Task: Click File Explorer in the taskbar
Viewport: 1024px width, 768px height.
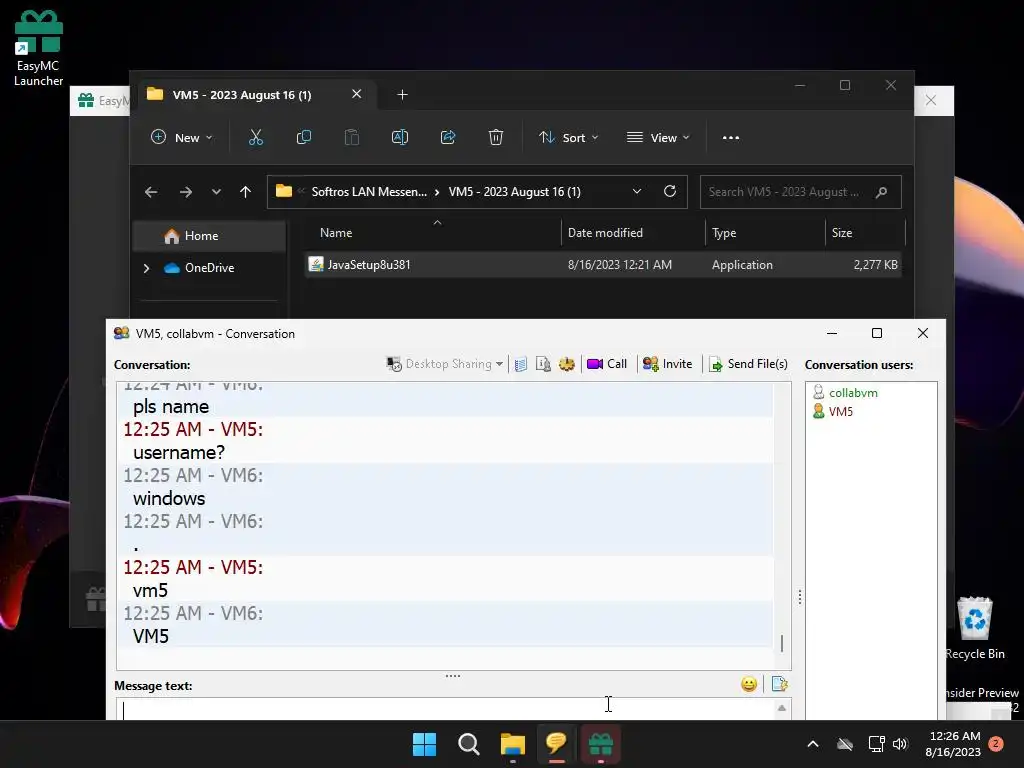Action: [x=513, y=744]
